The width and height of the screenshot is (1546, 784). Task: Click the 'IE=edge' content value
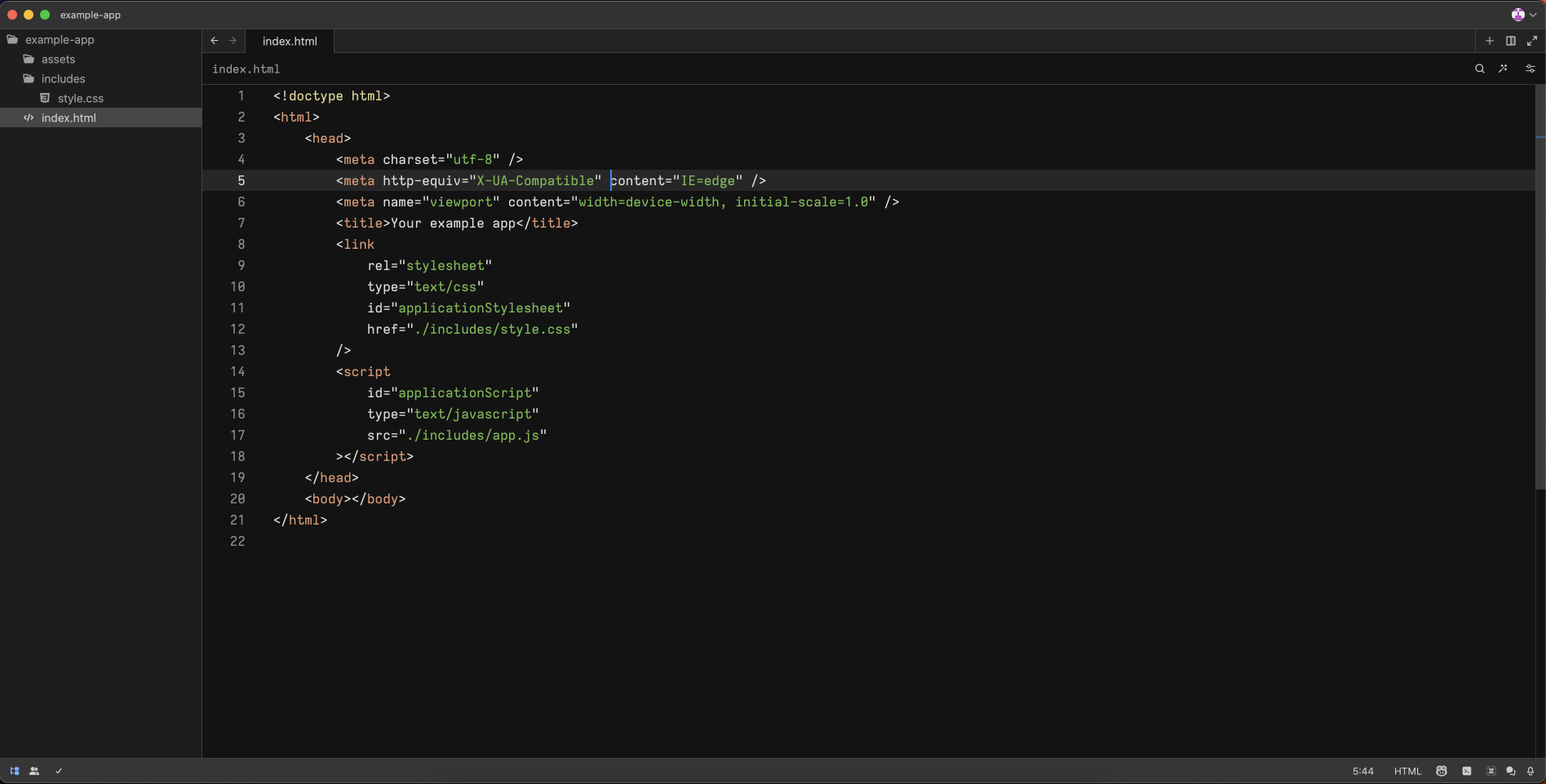coord(707,180)
